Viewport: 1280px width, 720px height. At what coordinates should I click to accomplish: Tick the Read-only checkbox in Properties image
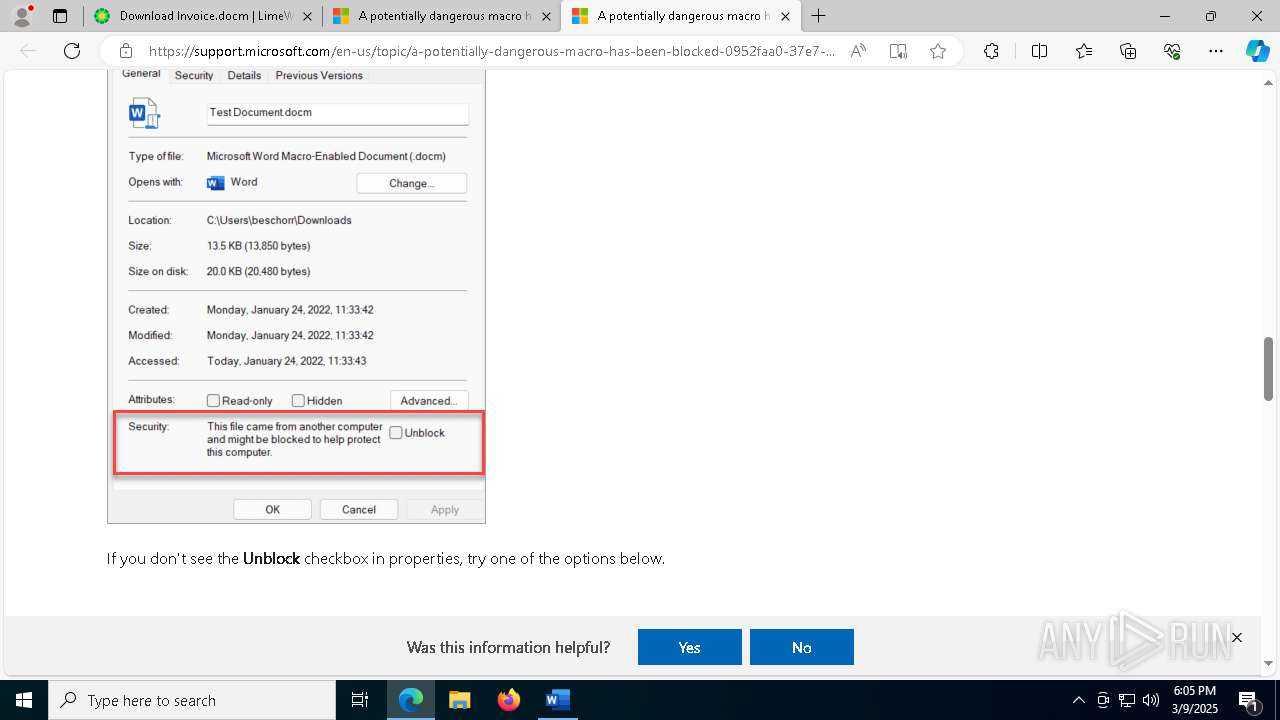click(x=213, y=401)
